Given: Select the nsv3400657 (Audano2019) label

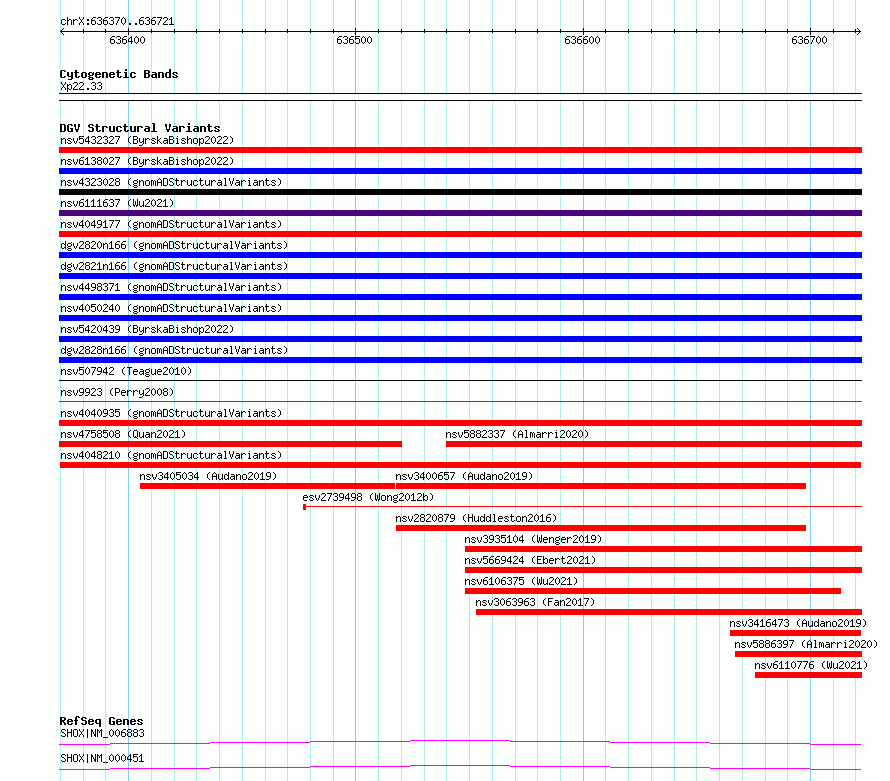Looking at the screenshot, I should pos(464,476).
